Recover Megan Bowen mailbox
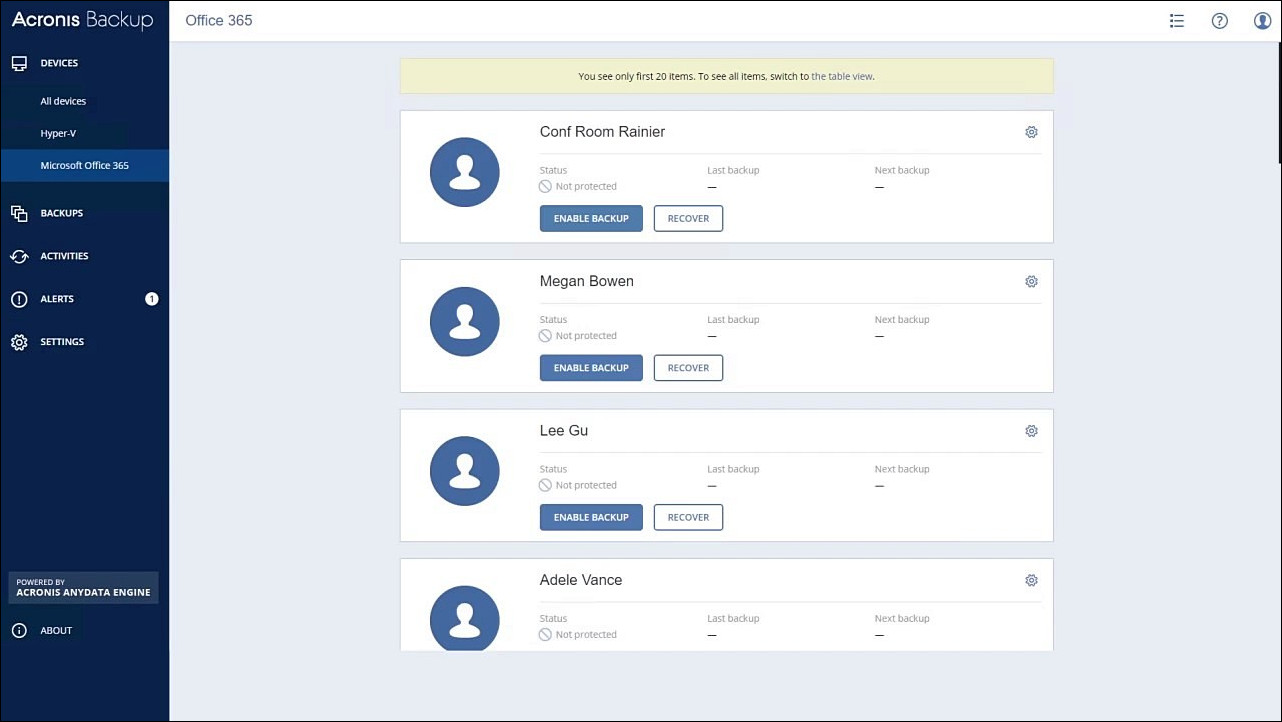This screenshot has width=1282, height=722. point(688,368)
